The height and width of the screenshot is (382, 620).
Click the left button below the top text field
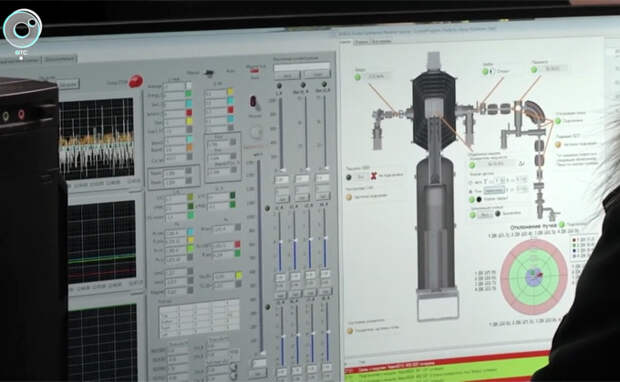(287, 75)
